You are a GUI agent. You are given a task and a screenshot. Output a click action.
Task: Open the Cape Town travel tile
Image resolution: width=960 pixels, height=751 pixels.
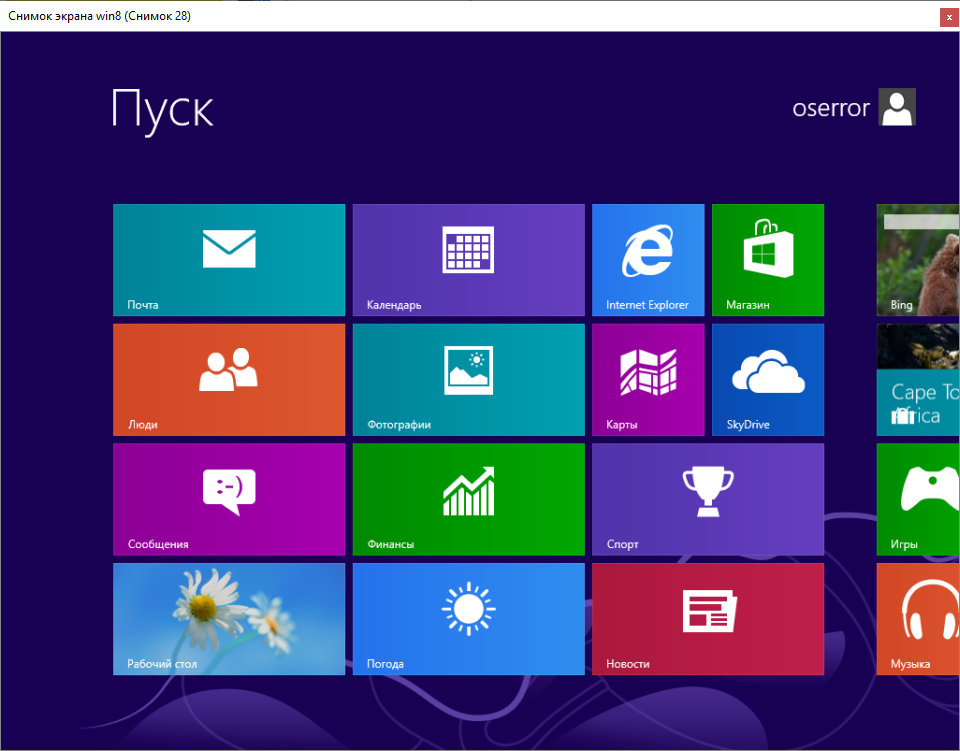(x=918, y=379)
